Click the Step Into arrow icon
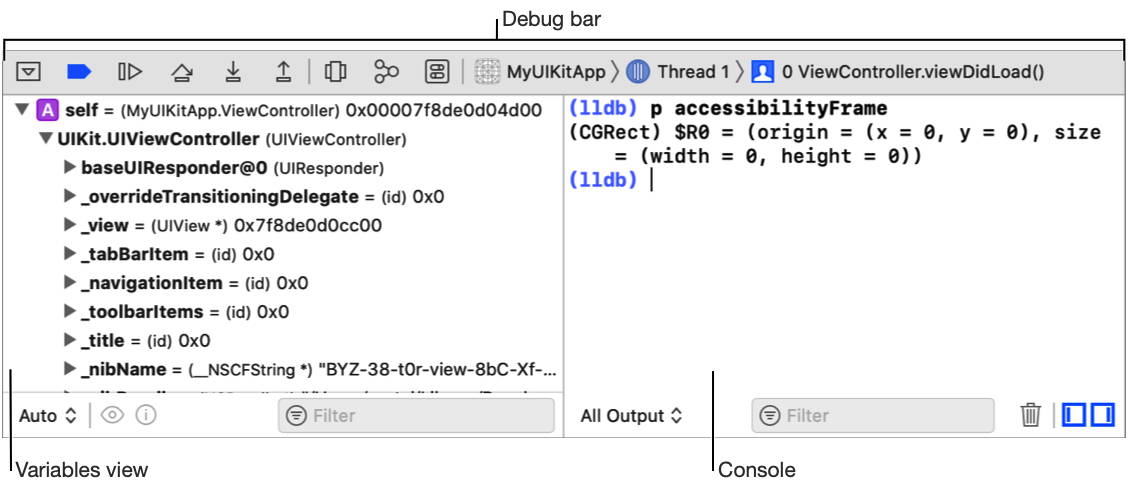The image size is (1130, 488). tap(233, 71)
